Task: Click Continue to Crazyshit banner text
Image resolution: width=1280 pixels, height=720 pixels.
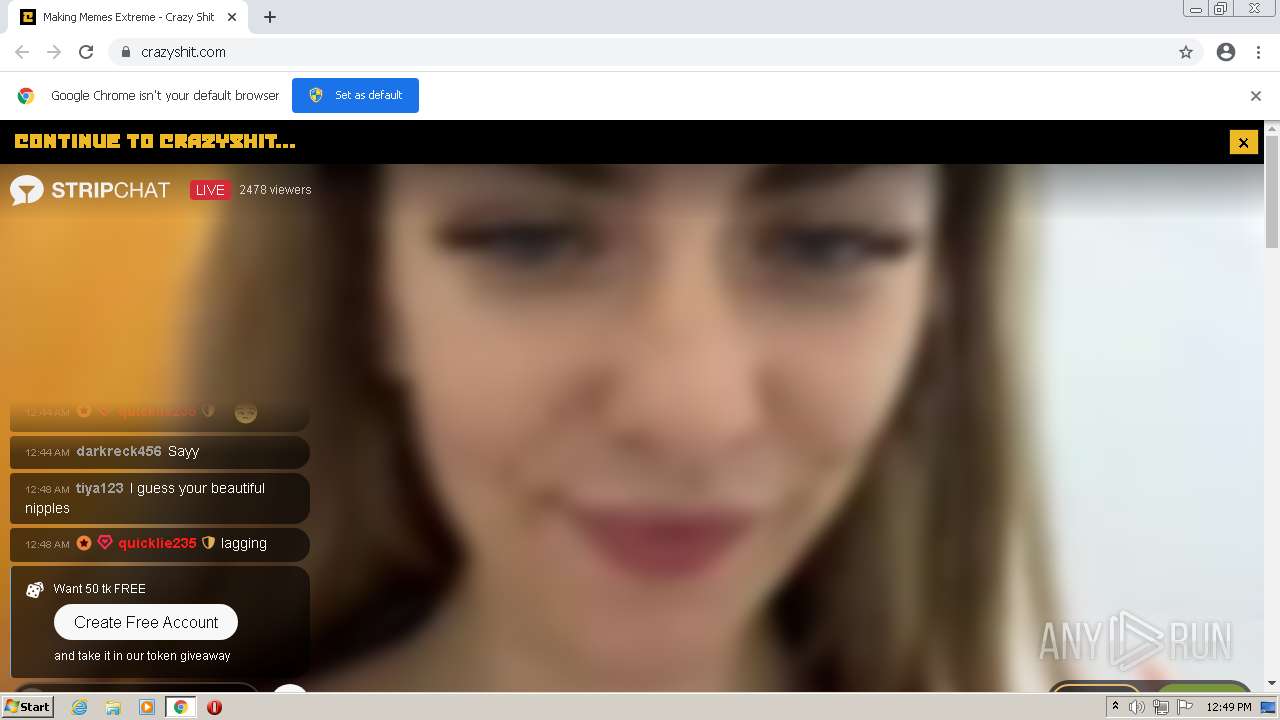Action: click(x=155, y=142)
